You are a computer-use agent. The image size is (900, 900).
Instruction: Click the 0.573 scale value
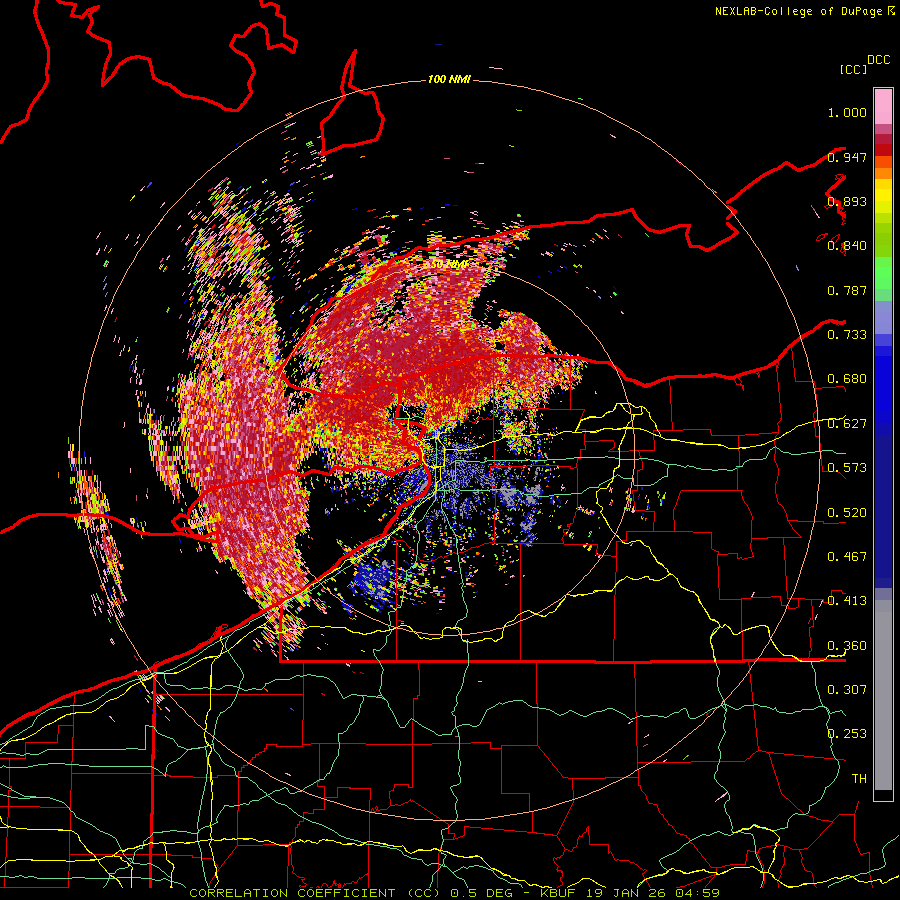(847, 468)
